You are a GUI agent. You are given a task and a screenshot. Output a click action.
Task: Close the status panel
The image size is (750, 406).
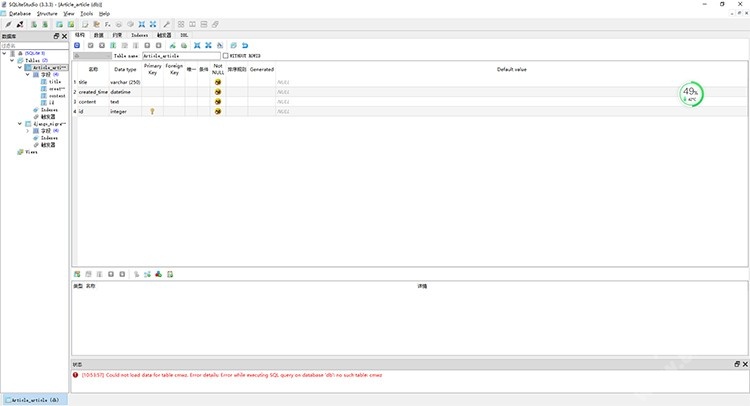[x=745, y=364]
